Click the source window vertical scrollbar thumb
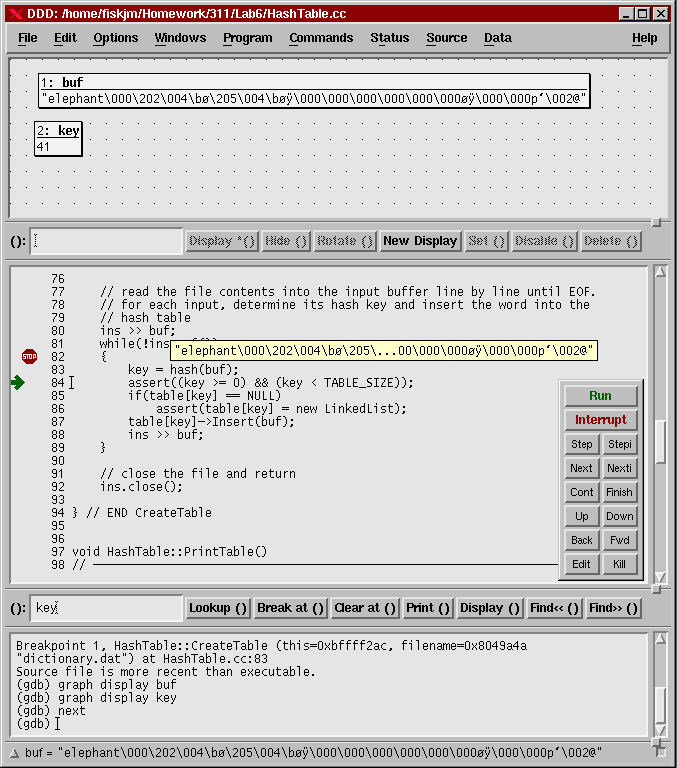The width and height of the screenshot is (677, 768). tap(660, 441)
